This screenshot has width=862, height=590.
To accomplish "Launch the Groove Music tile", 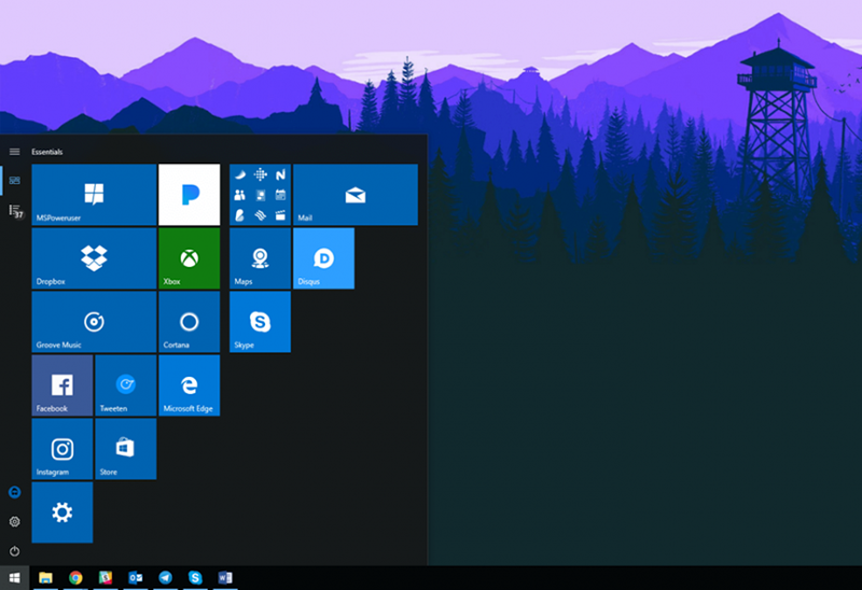I will 94,322.
